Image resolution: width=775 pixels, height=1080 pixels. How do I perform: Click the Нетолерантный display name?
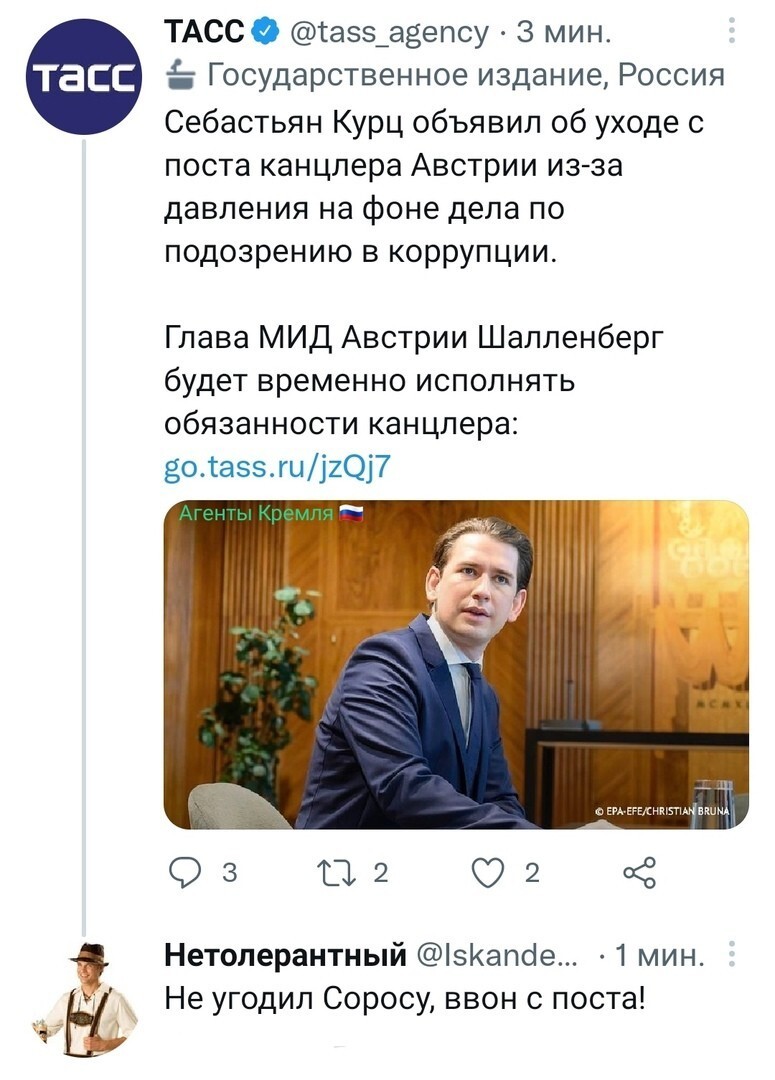coord(285,955)
